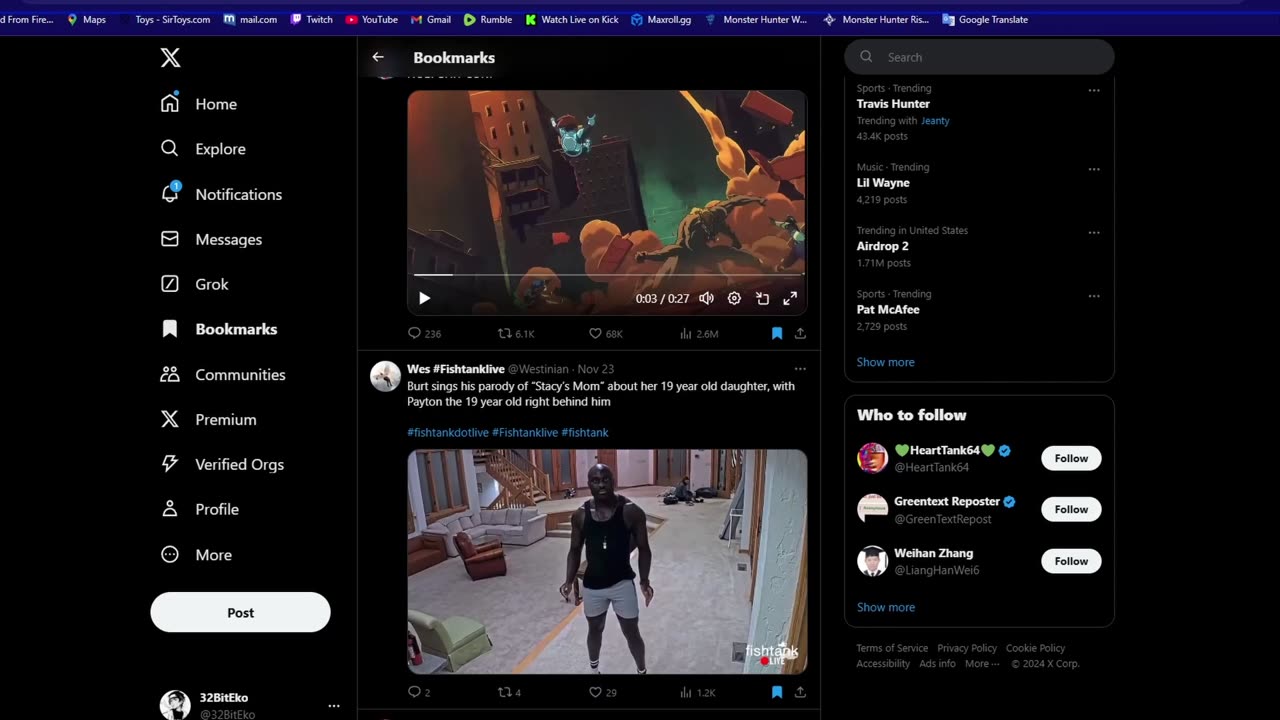Open Grok from sidebar

click(x=195, y=284)
